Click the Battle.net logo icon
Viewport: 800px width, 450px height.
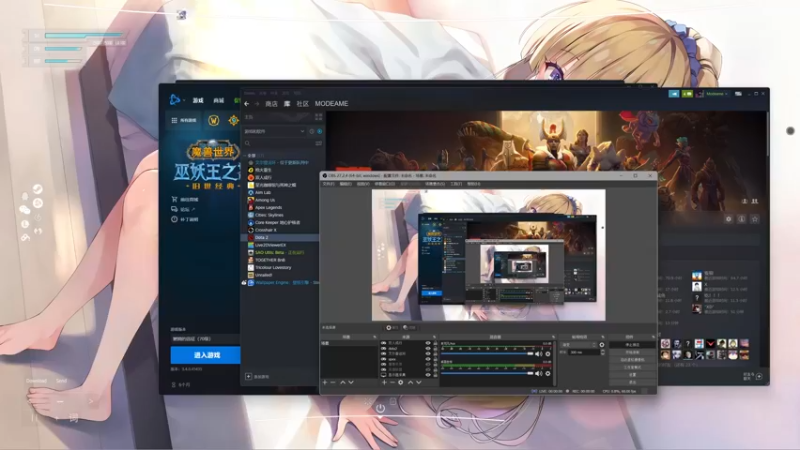tap(174, 99)
